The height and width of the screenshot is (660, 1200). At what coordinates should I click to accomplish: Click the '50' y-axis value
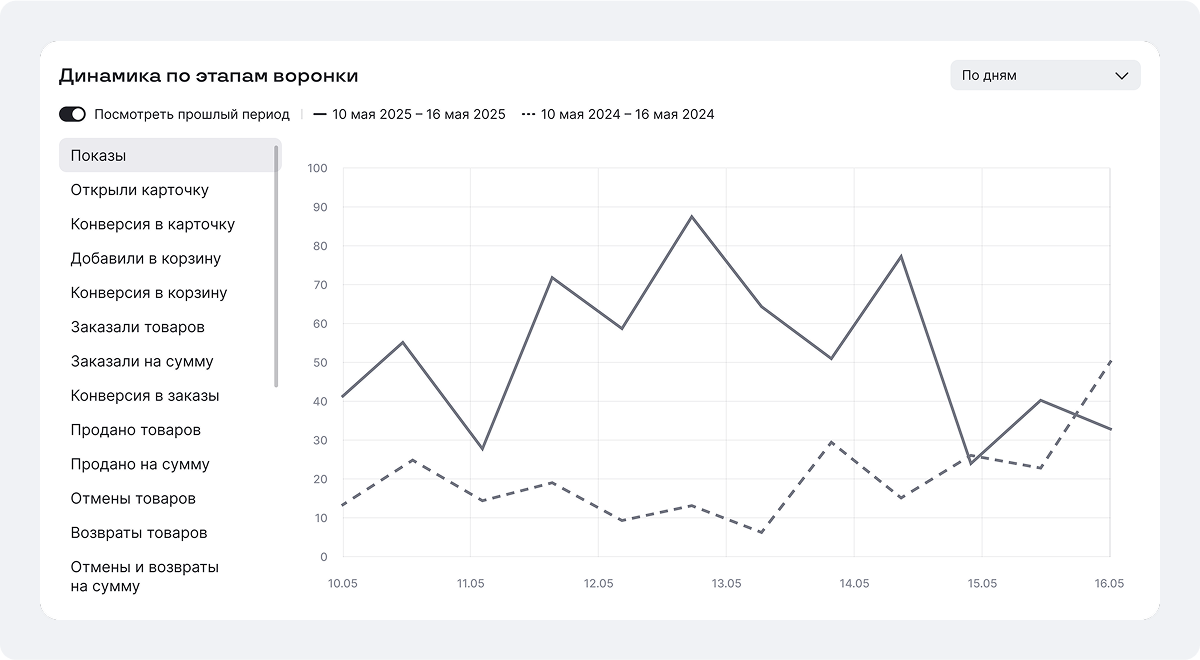point(321,362)
